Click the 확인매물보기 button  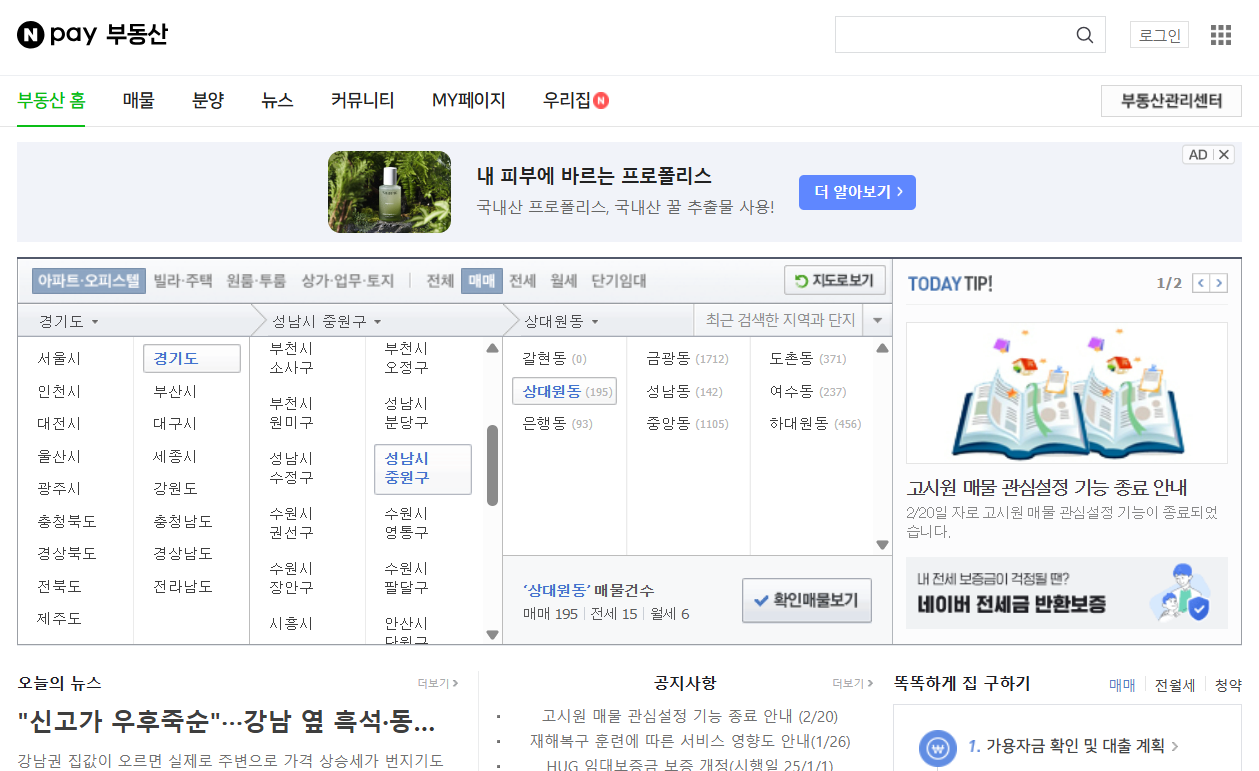(807, 601)
